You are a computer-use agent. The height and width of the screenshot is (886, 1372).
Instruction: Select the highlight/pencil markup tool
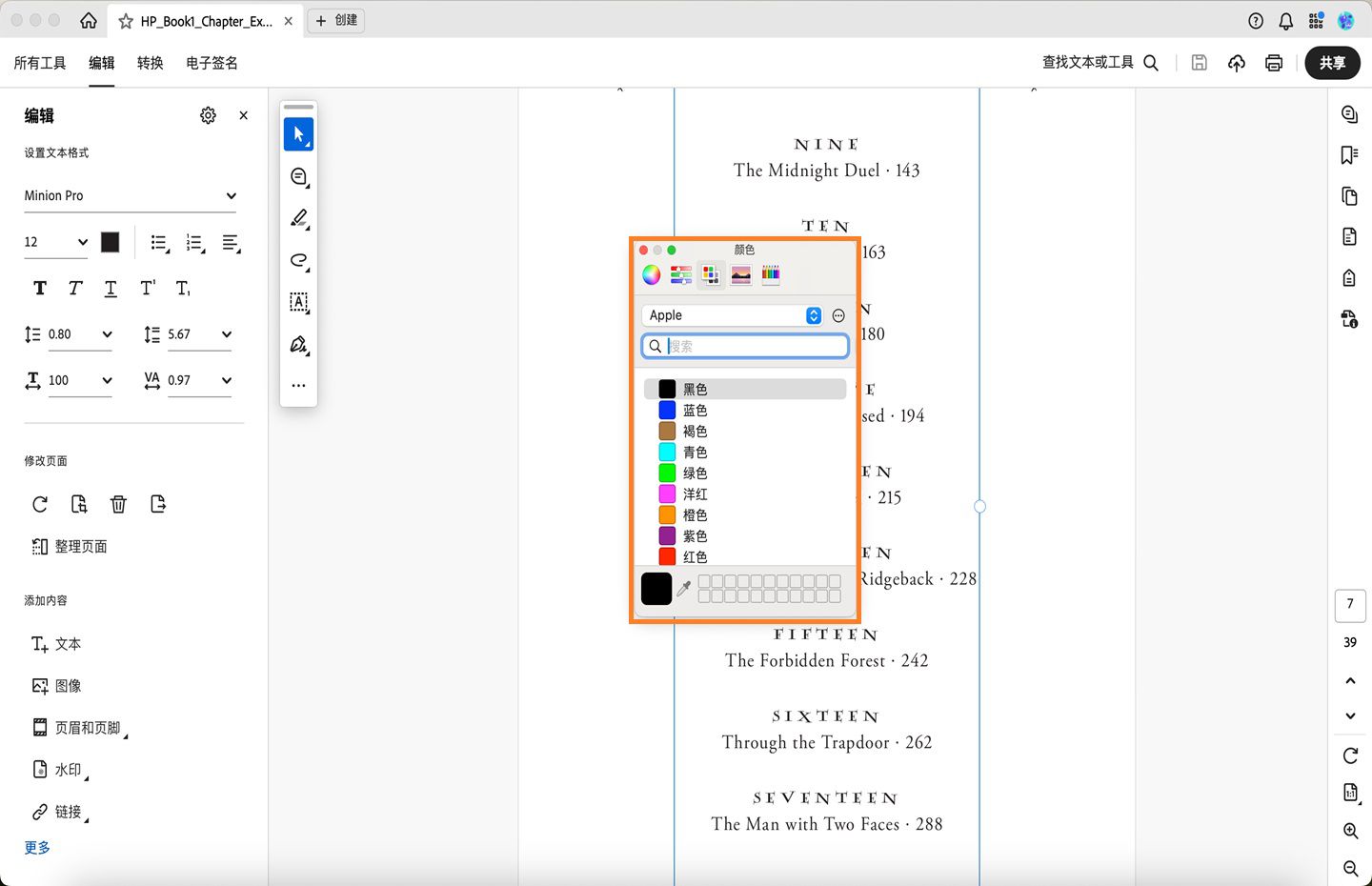(x=298, y=218)
